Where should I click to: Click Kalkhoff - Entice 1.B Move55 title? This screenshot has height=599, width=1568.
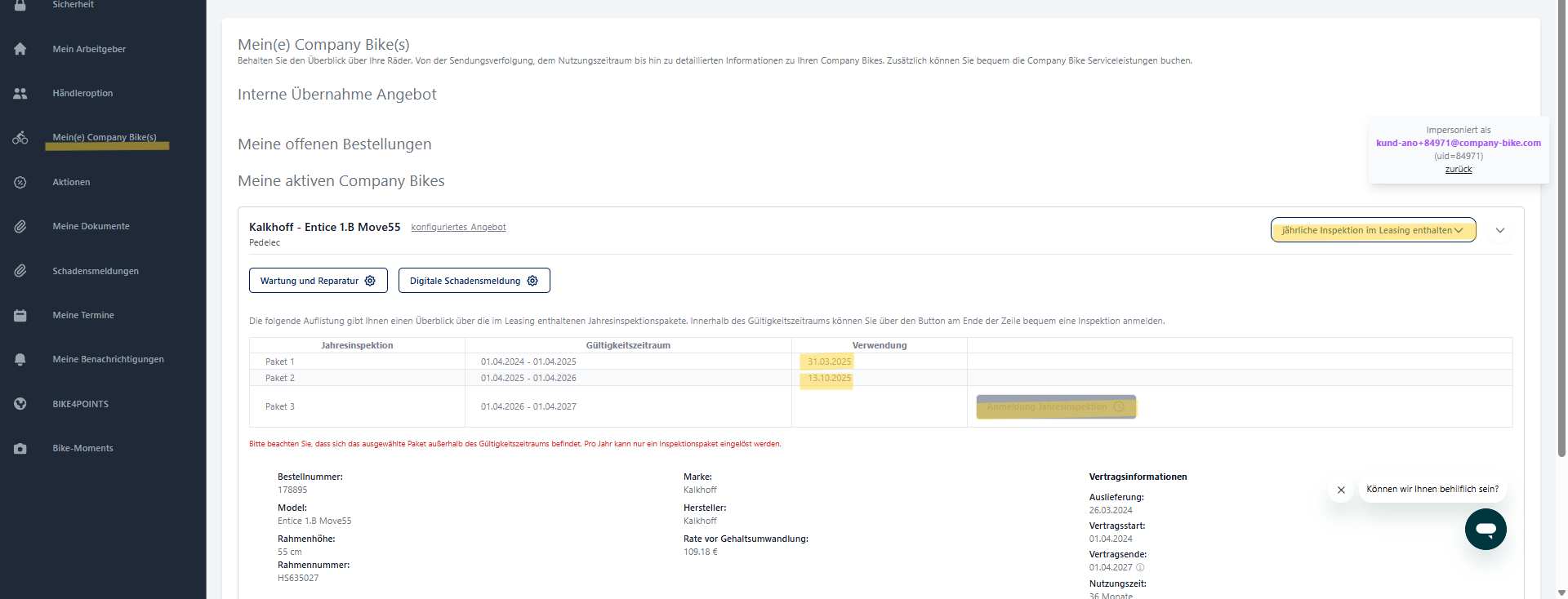324,227
